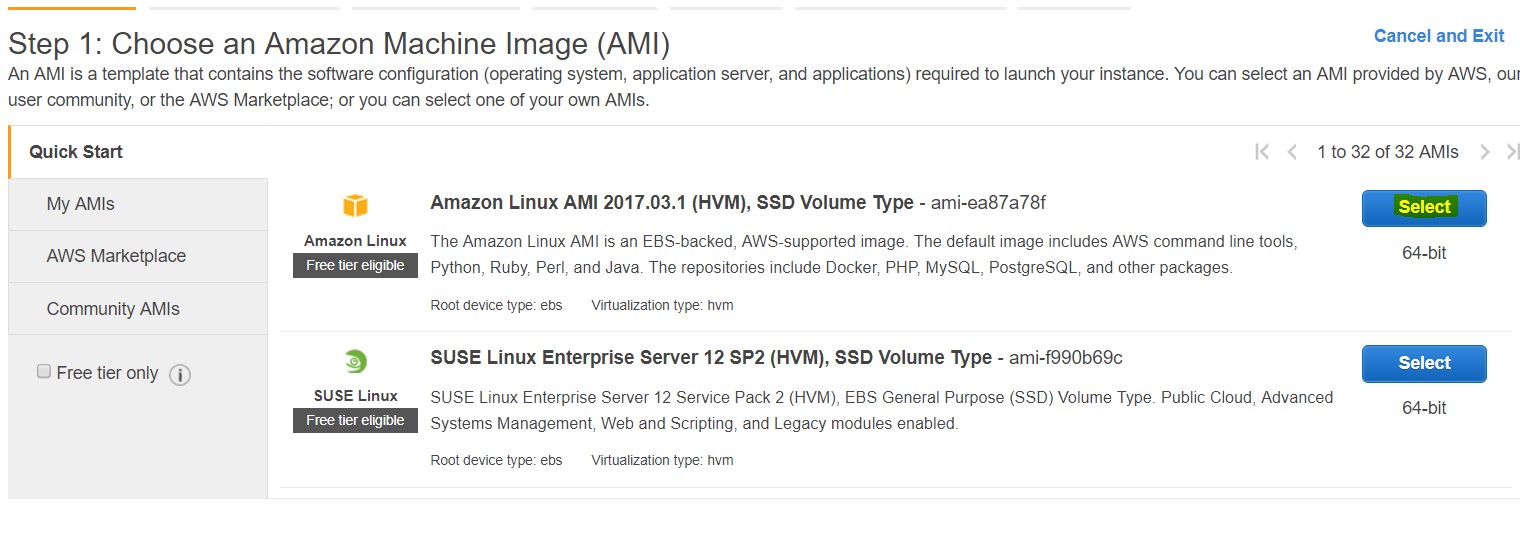Open the Free tier only info icon
The width and height of the screenshot is (1520, 547).
pyautogui.click(x=180, y=375)
